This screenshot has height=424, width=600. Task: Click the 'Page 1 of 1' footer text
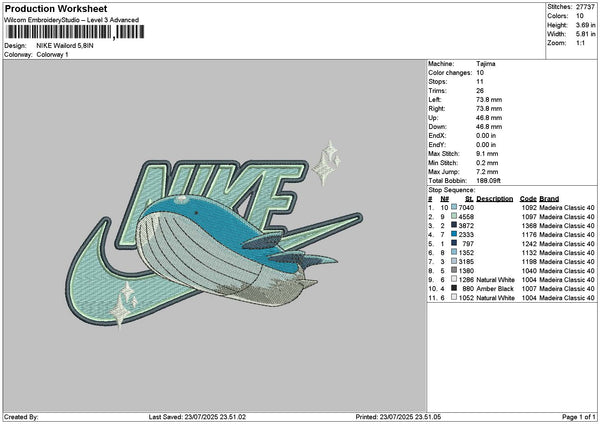click(x=579, y=417)
